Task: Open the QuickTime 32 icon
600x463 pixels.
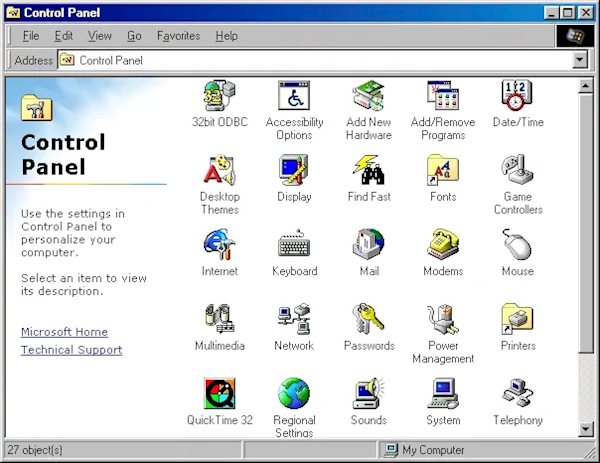Action: [x=219, y=394]
